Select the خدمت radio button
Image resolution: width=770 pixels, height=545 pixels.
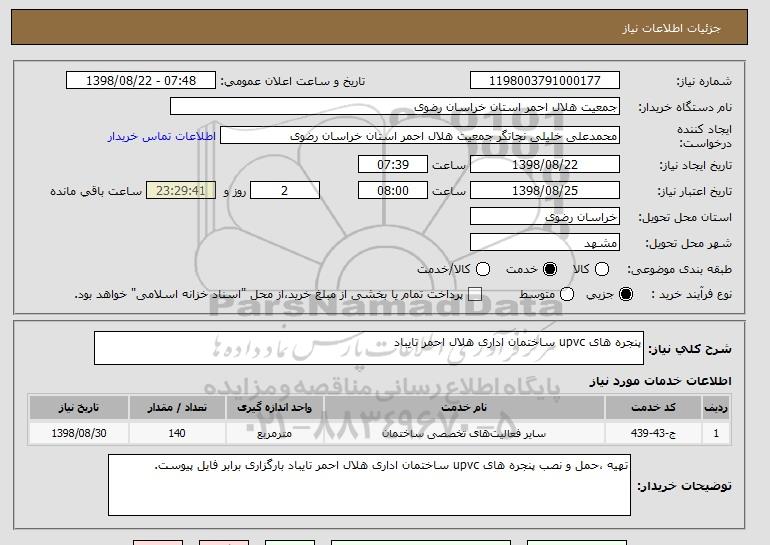pyautogui.click(x=550, y=269)
